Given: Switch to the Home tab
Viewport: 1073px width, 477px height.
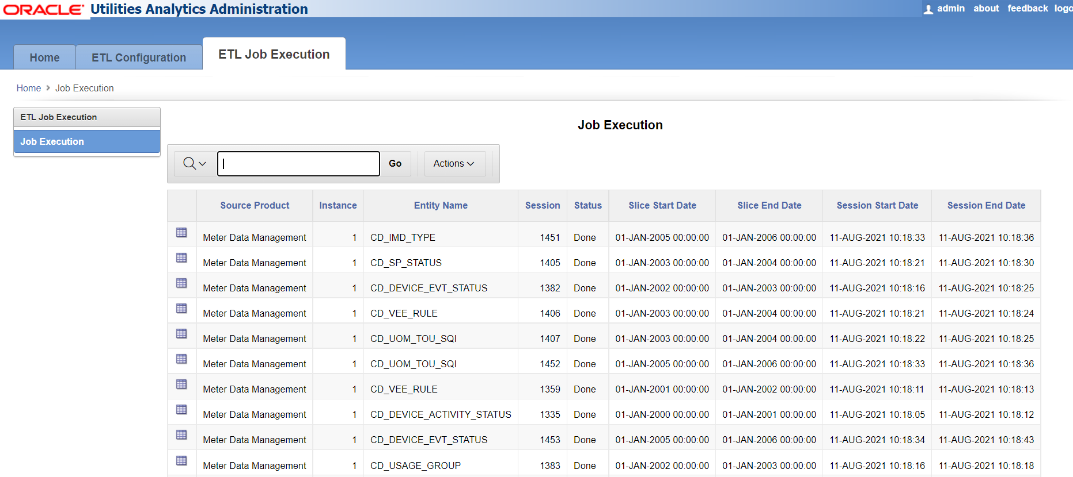Looking at the screenshot, I should [x=44, y=57].
